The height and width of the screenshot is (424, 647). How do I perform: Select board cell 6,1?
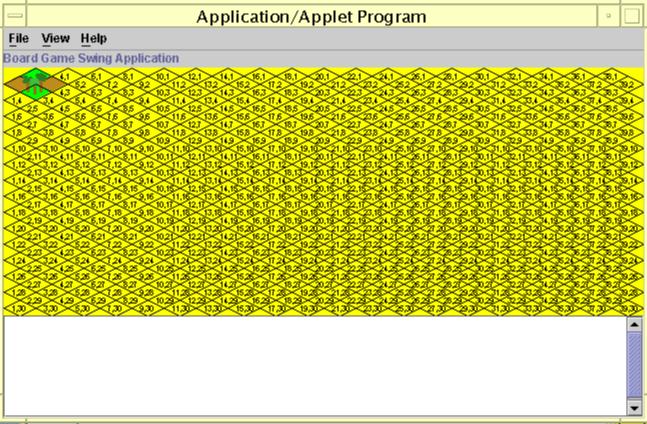(99, 76)
